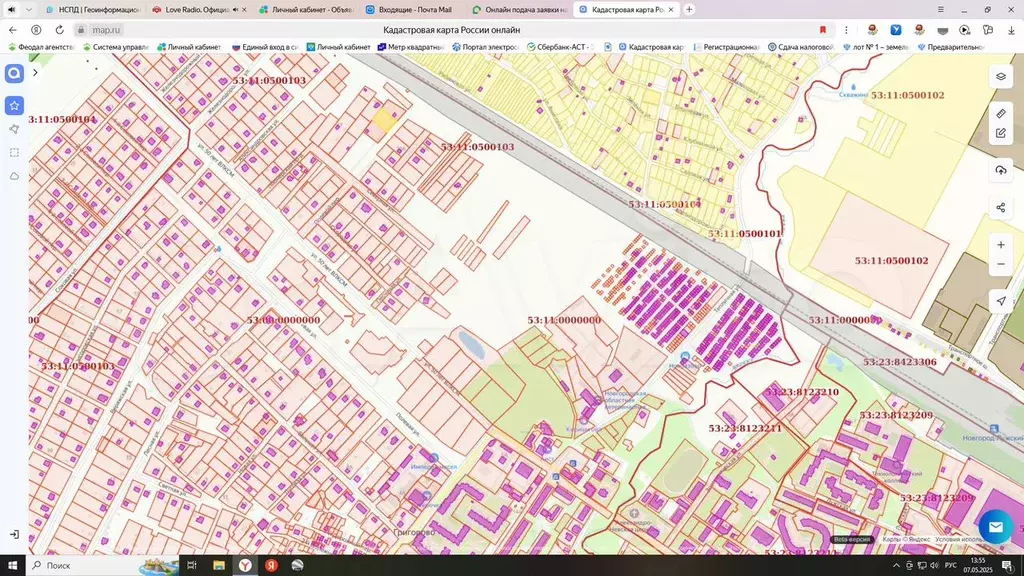The height and width of the screenshot is (576, 1024).
Task: Reload the page with refresh icon
Action: pos(59,29)
